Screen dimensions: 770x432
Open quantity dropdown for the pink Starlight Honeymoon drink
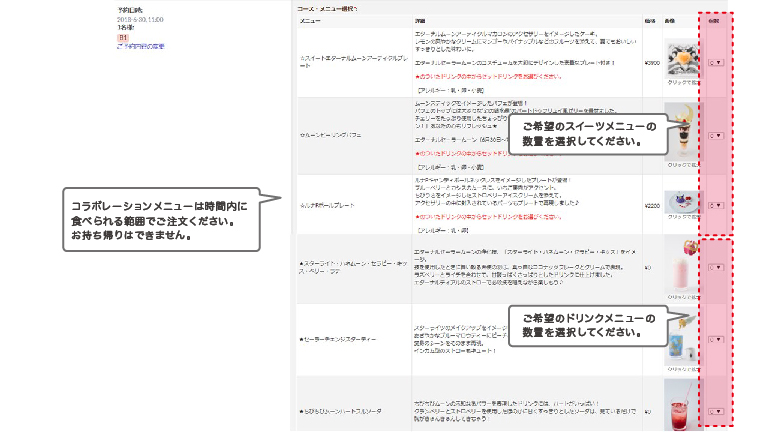(x=715, y=268)
